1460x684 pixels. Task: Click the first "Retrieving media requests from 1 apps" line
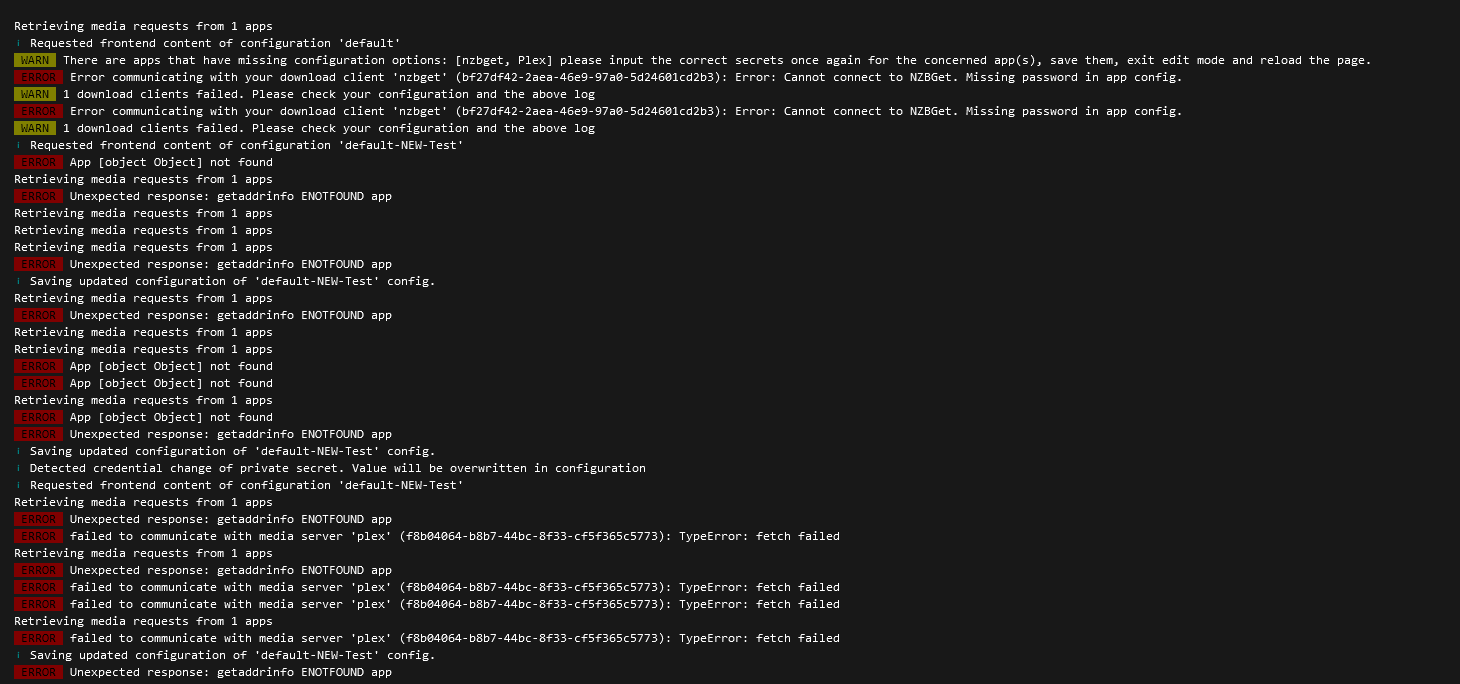(x=143, y=26)
